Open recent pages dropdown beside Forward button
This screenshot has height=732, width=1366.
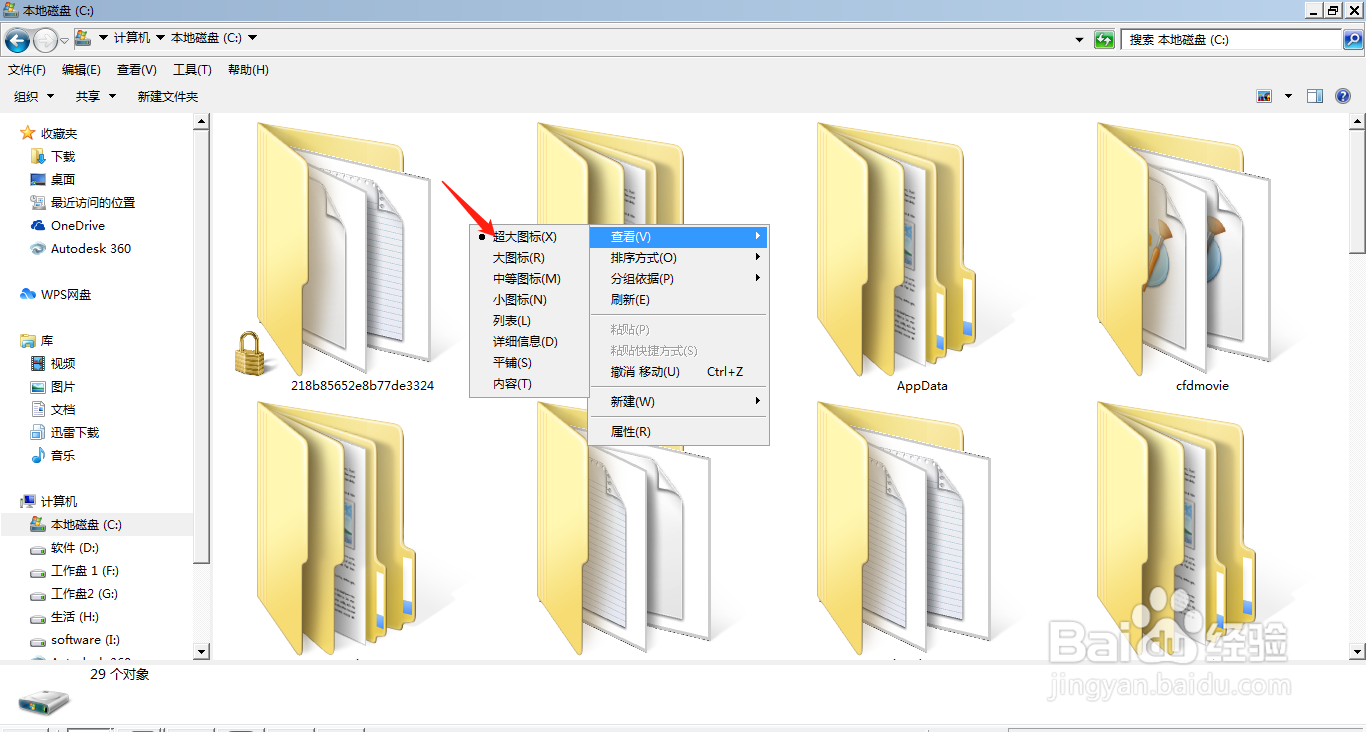pyautogui.click(x=65, y=40)
